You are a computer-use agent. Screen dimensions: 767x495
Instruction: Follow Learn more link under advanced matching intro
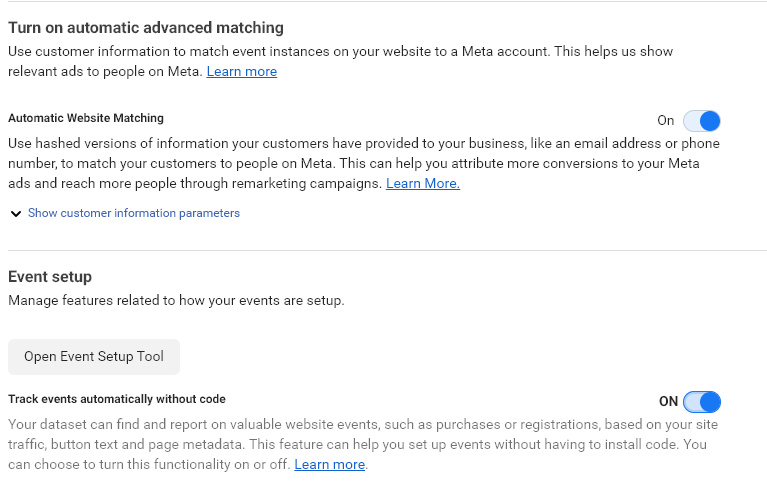[x=242, y=71]
